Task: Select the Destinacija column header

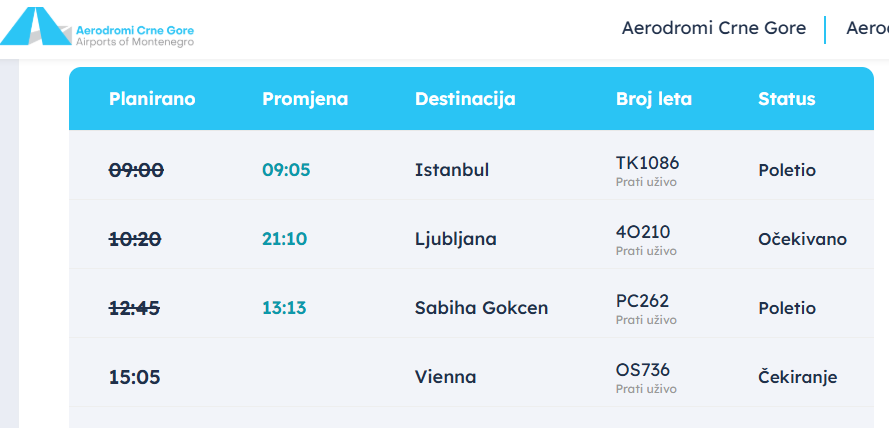Action: click(x=465, y=99)
